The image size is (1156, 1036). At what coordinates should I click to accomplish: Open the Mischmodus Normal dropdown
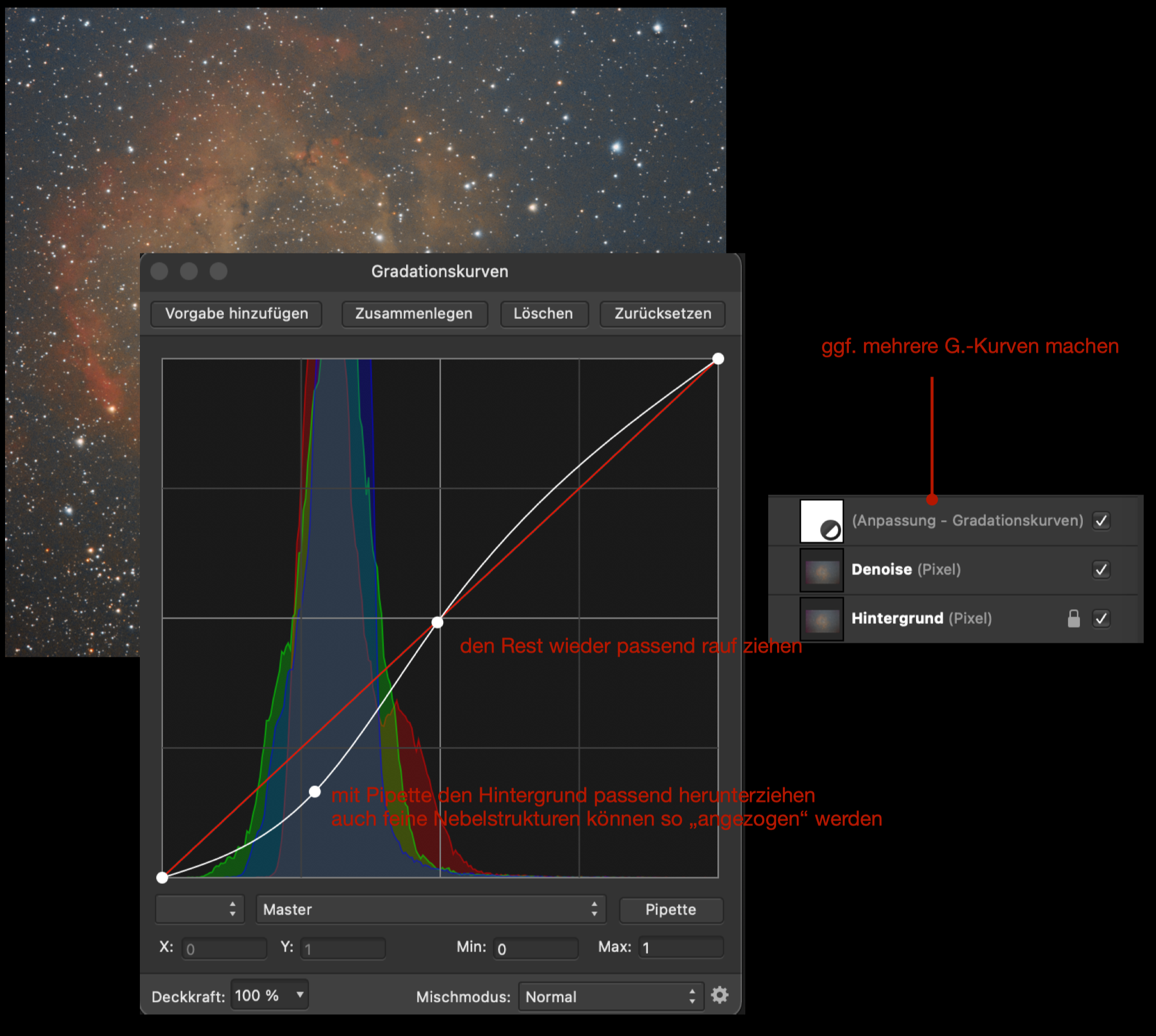pyautogui.click(x=610, y=997)
